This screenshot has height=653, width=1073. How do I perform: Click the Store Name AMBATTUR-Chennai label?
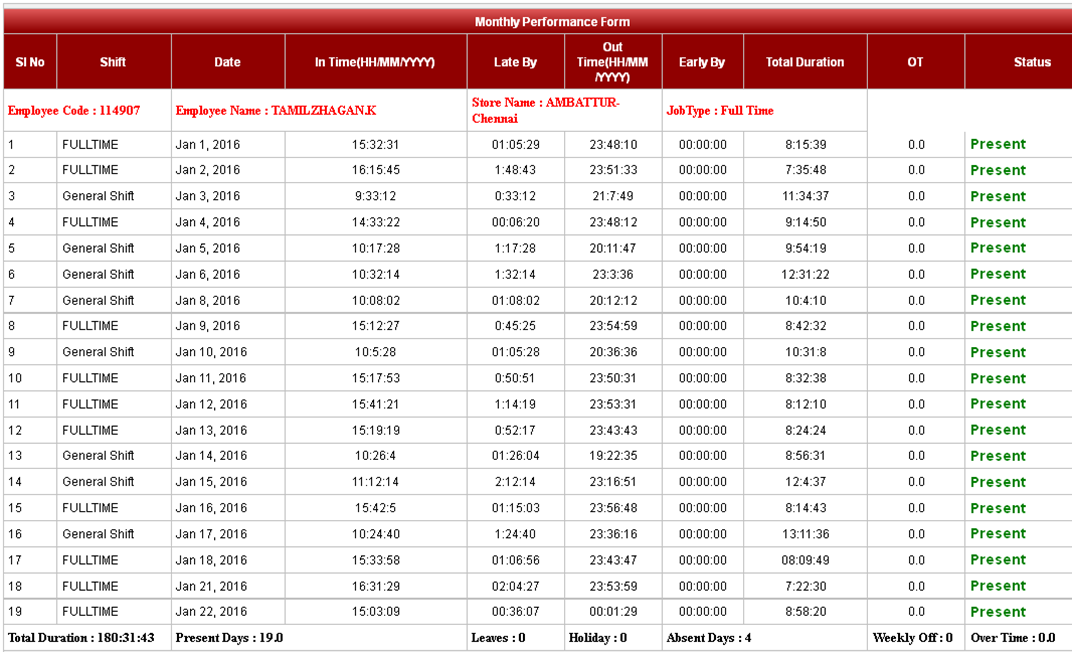point(546,110)
